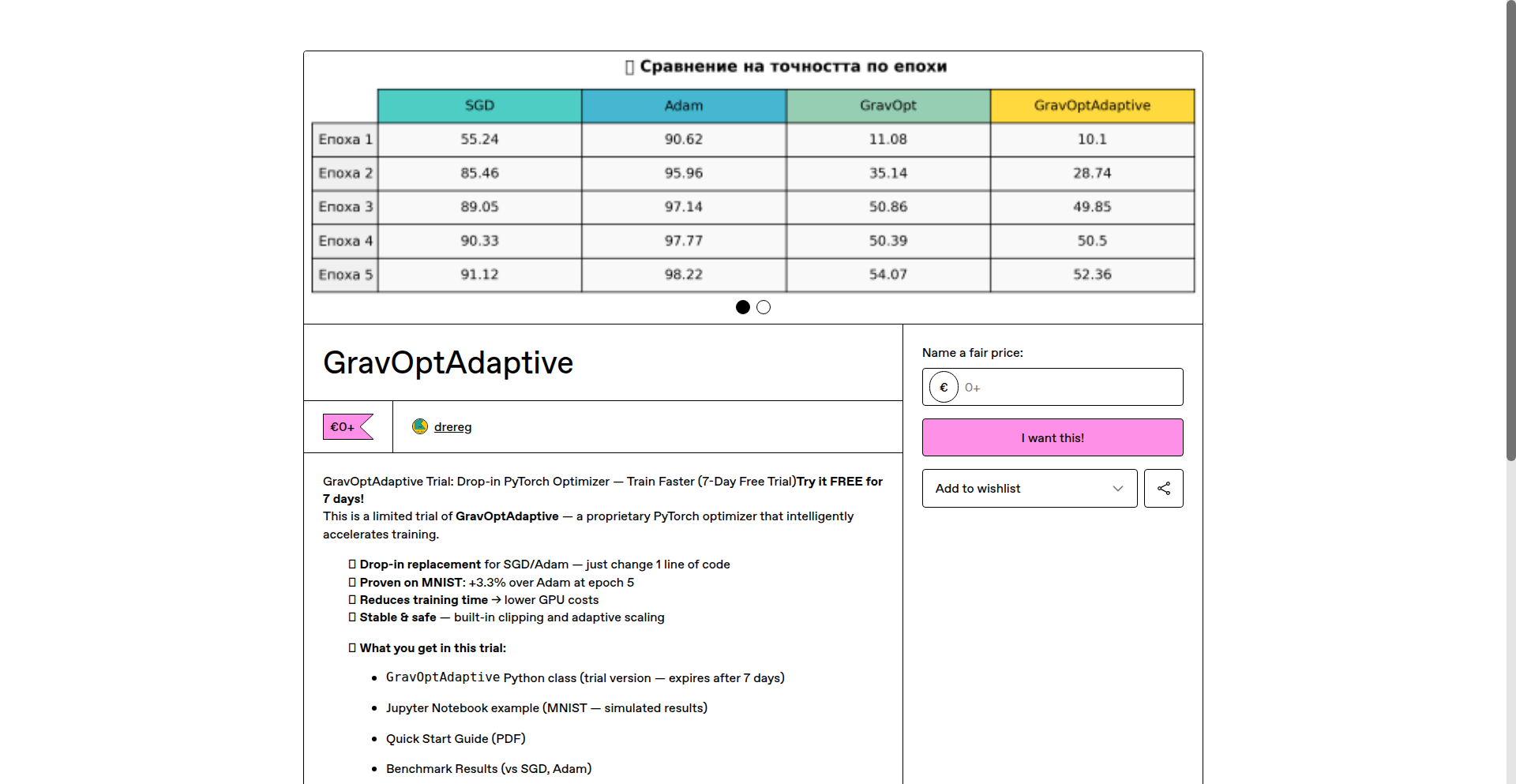Click the Benchmark Results (vs SGD, Adam) item

pos(489,769)
